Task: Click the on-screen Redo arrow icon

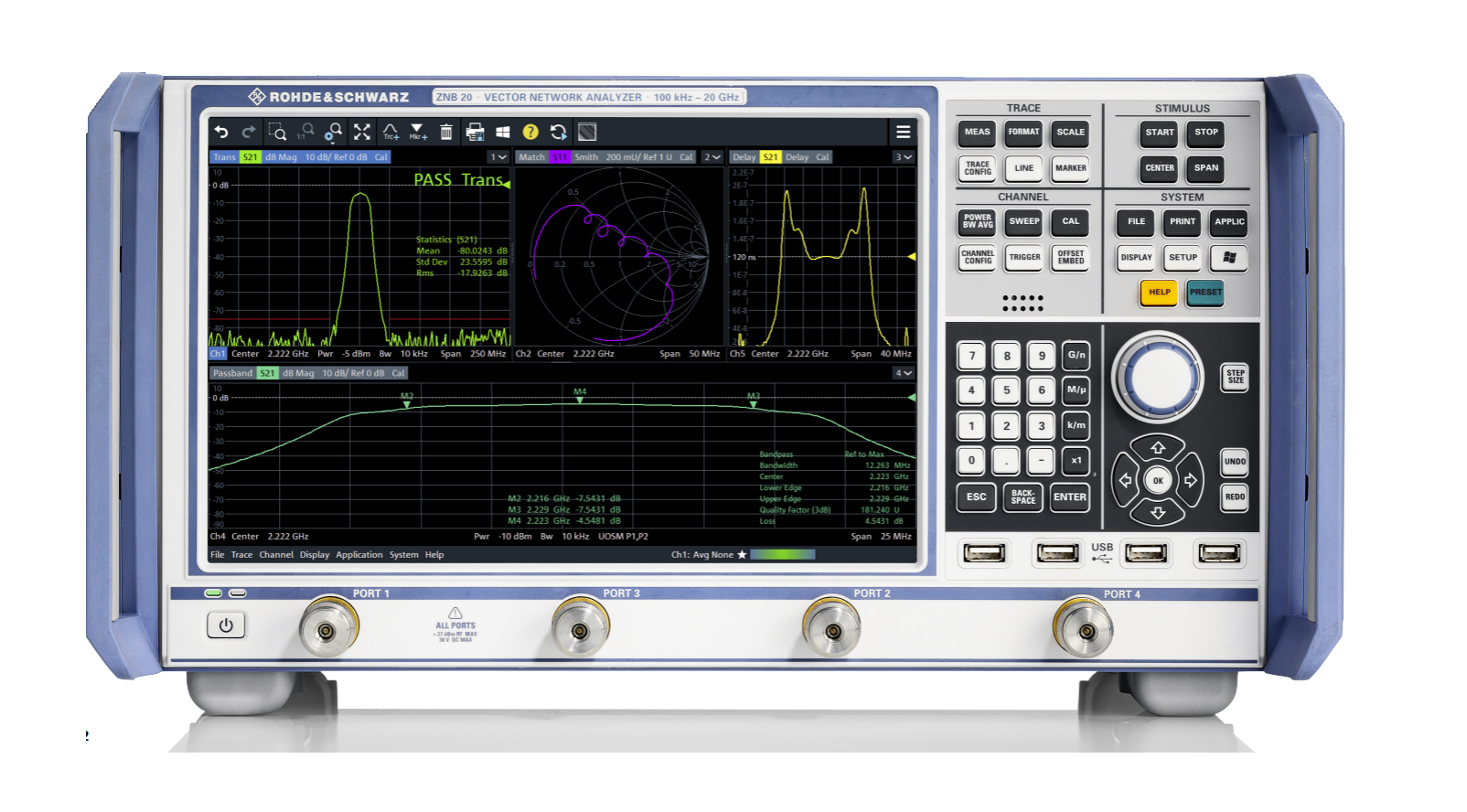Action: [x=249, y=133]
